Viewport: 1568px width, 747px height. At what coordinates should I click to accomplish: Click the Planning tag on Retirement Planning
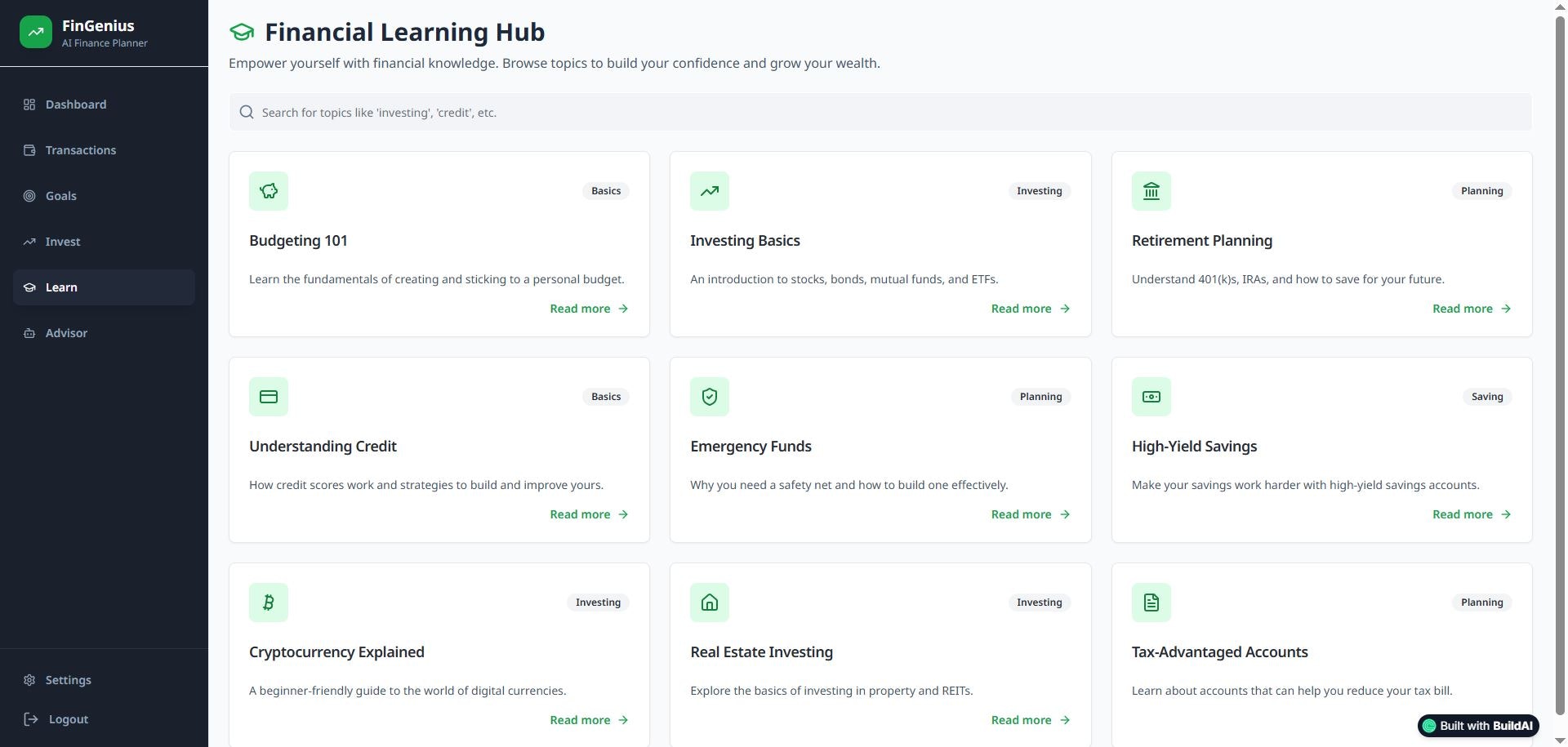point(1481,191)
